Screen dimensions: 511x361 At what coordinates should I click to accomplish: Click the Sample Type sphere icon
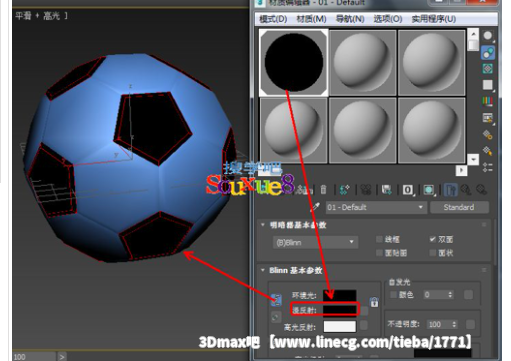click(488, 36)
